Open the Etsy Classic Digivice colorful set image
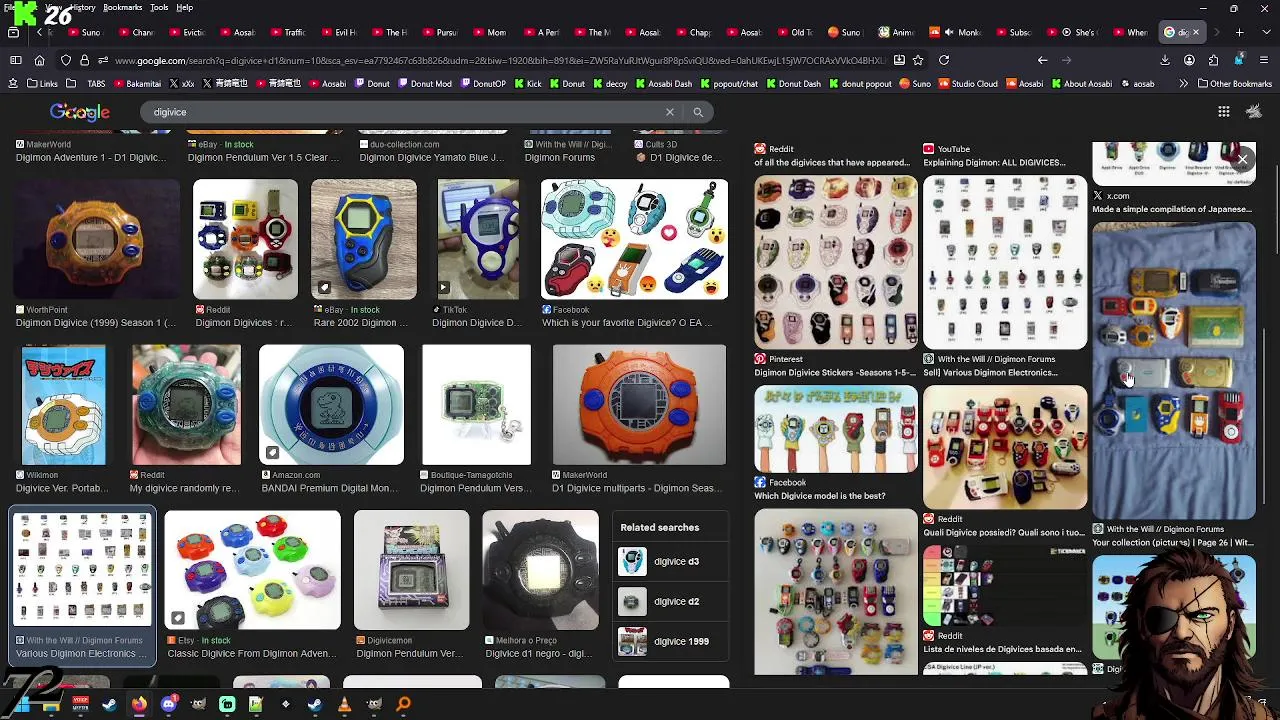Viewport: 1280px width, 720px height. (x=252, y=570)
